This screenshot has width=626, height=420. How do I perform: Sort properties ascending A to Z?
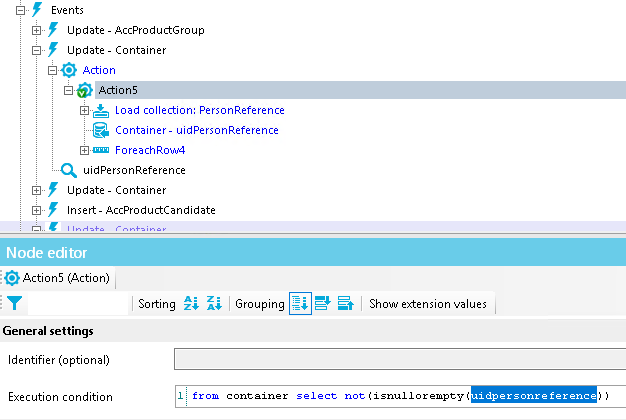click(x=191, y=304)
